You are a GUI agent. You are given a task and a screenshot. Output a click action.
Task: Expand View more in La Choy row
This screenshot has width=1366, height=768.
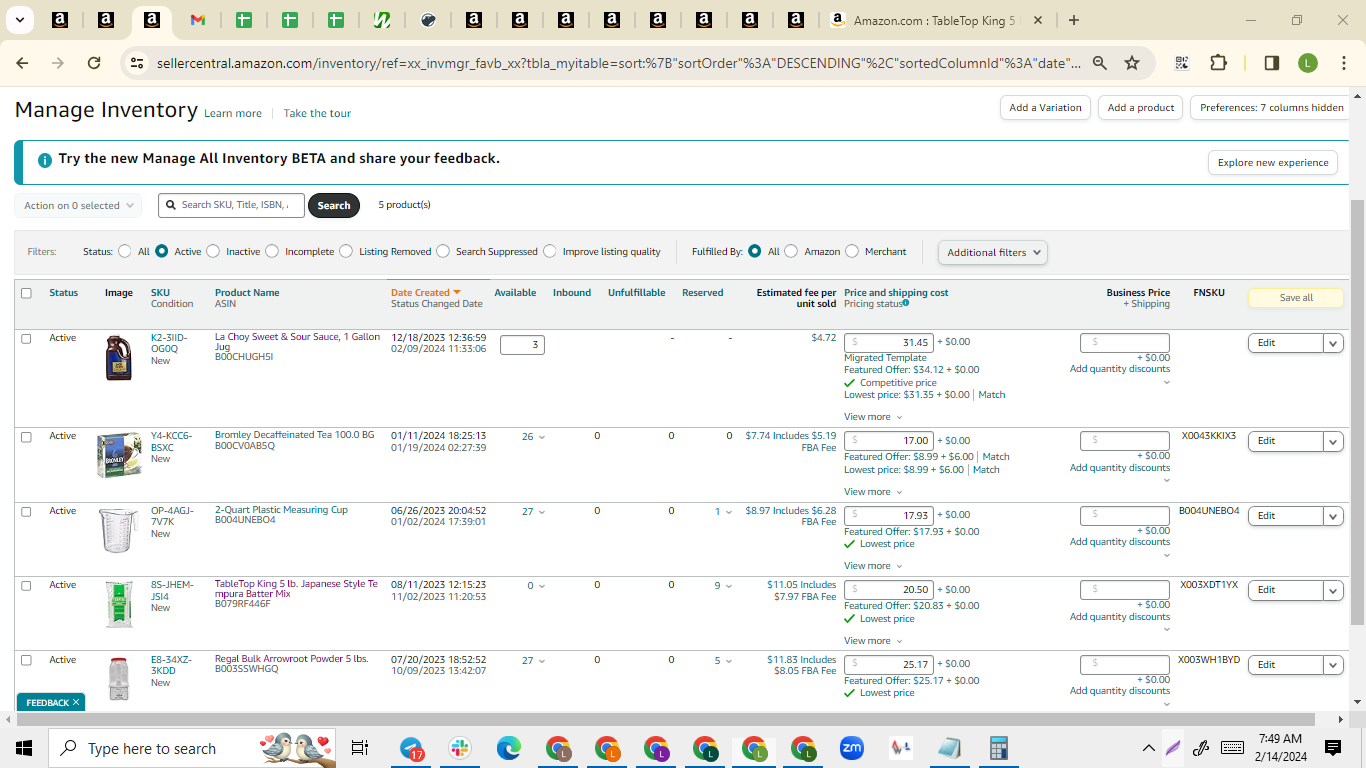click(873, 417)
